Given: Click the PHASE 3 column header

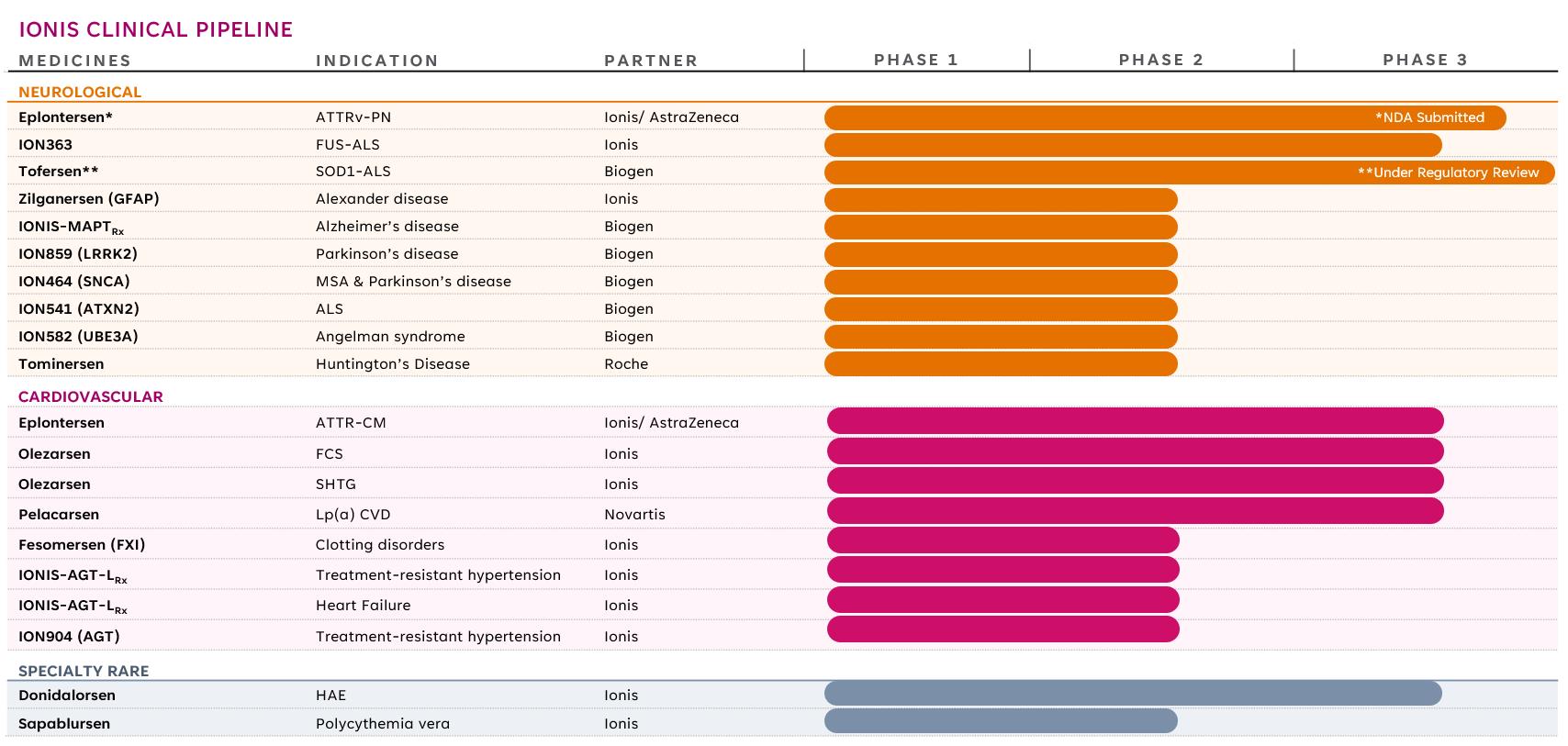Looking at the screenshot, I should [x=1425, y=60].
